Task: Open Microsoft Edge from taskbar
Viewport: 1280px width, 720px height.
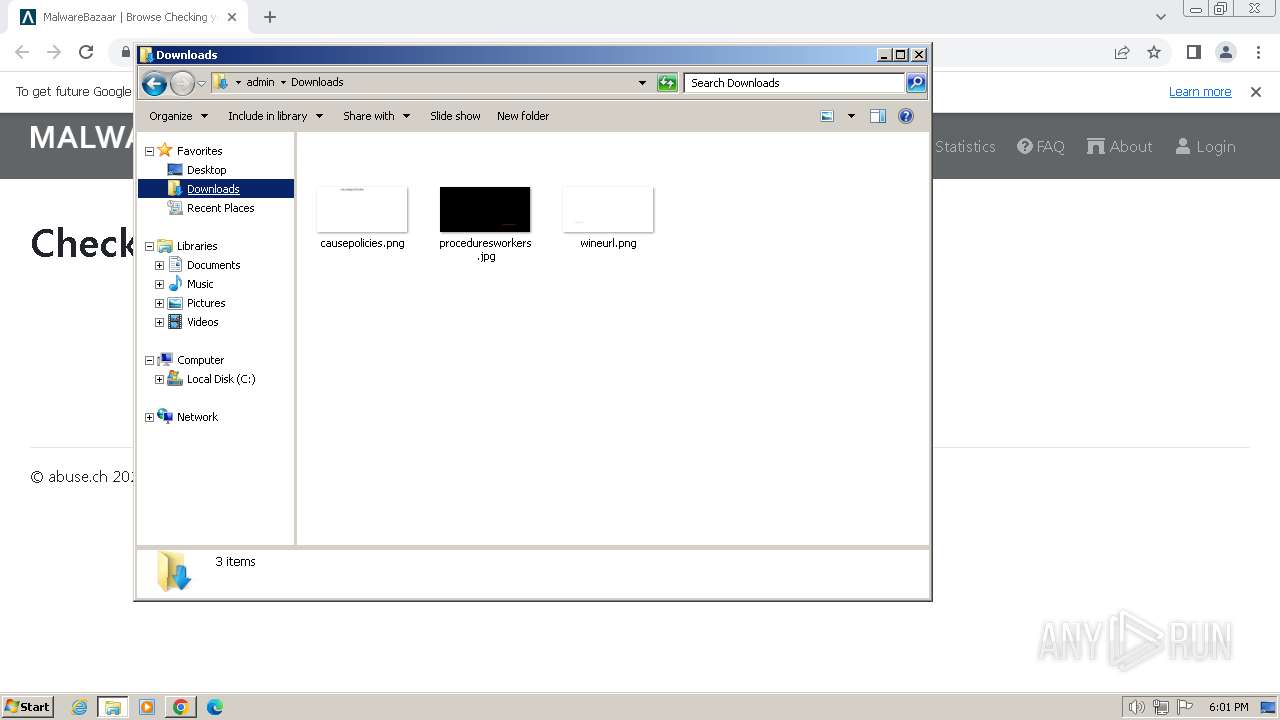Action: coord(214,707)
